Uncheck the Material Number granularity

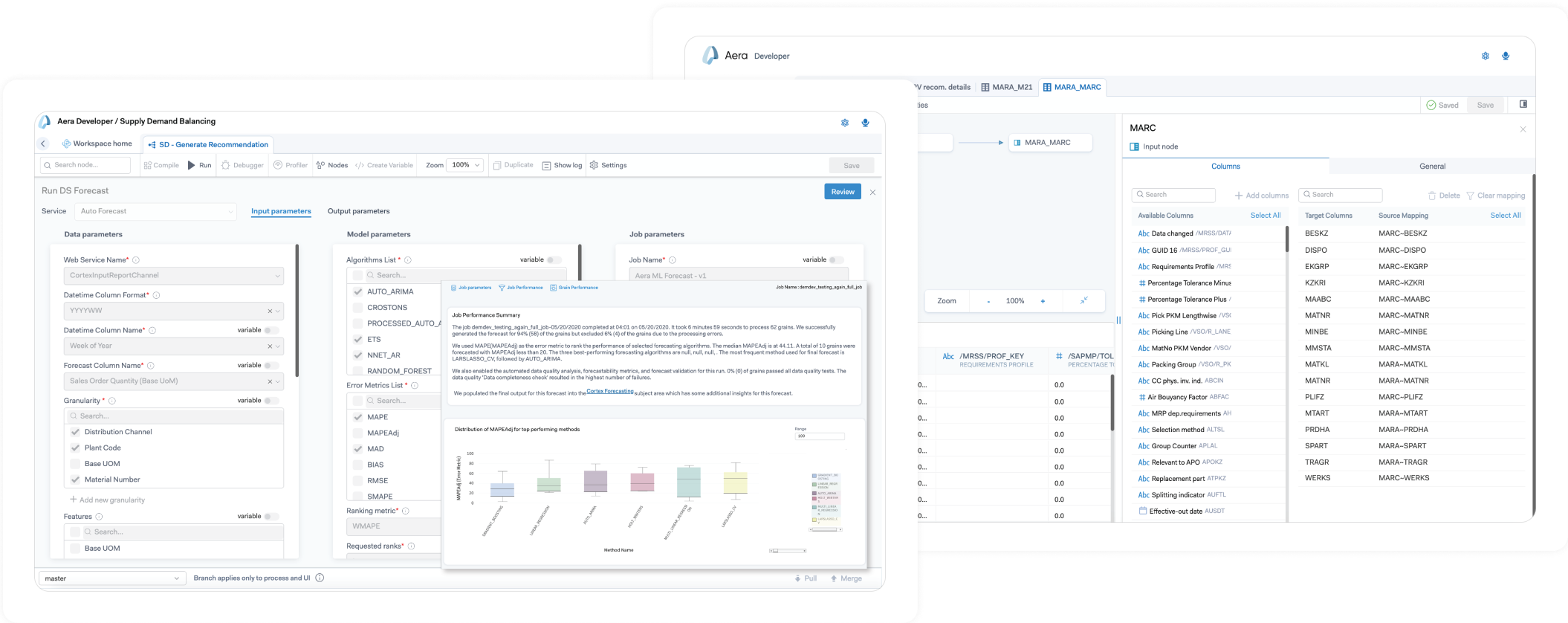pos(75,480)
